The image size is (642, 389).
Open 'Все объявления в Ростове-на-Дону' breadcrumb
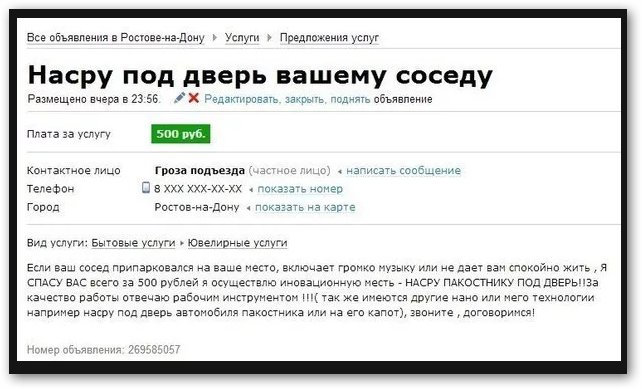click(x=115, y=38)
